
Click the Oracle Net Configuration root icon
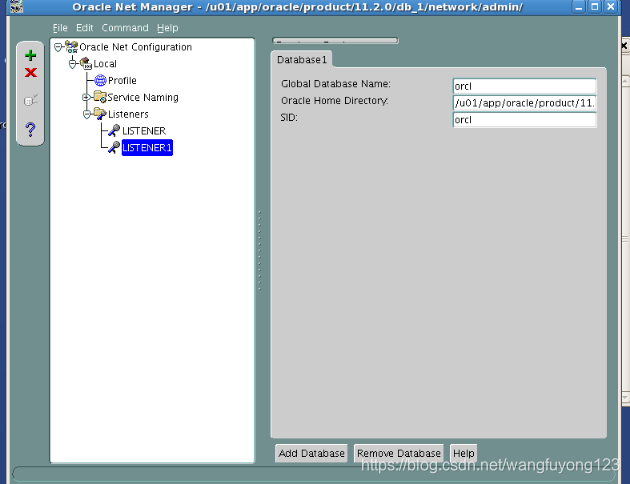(72, 47)
